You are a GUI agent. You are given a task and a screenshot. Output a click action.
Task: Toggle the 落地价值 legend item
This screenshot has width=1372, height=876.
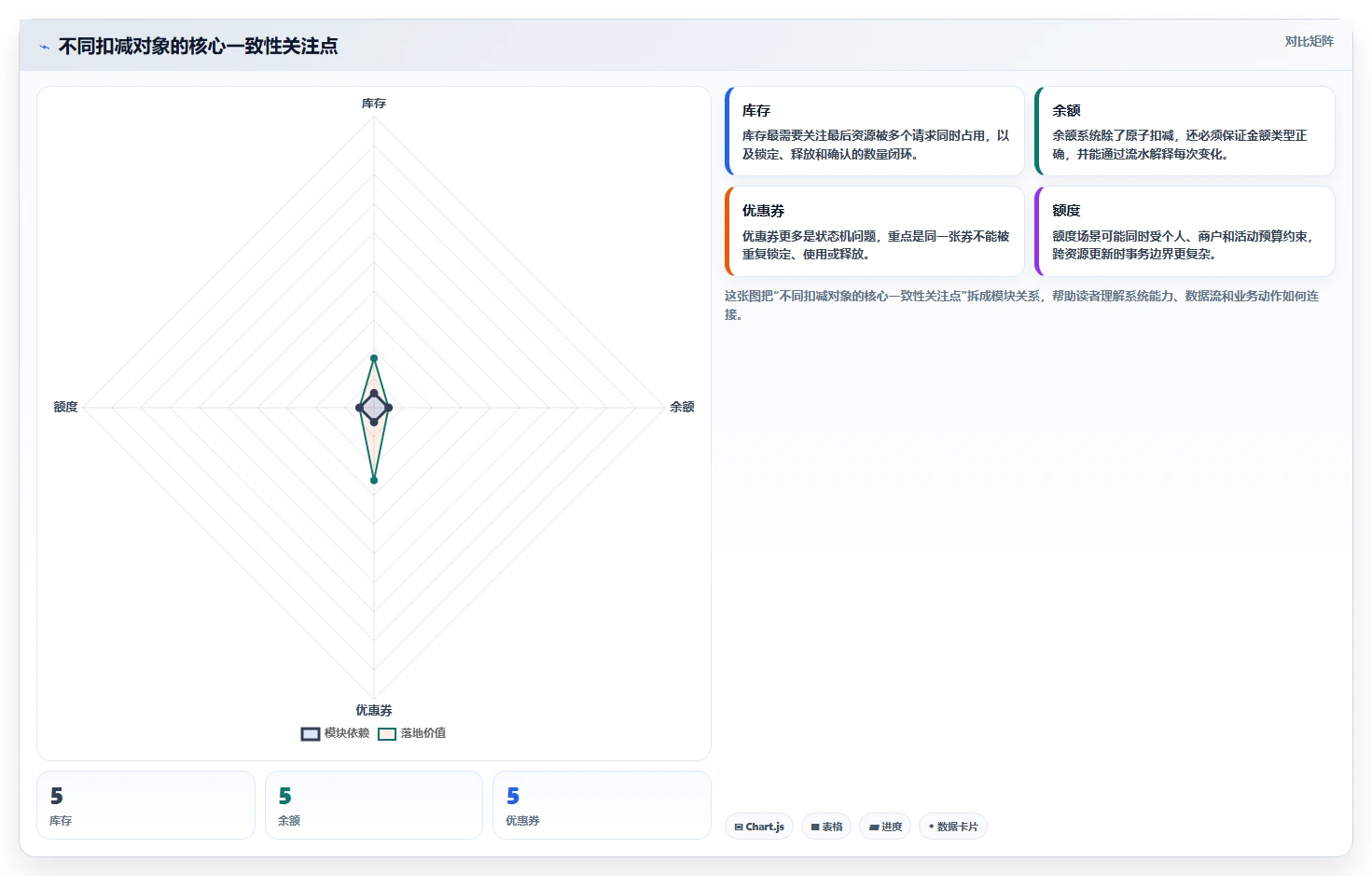coord(411,733)
